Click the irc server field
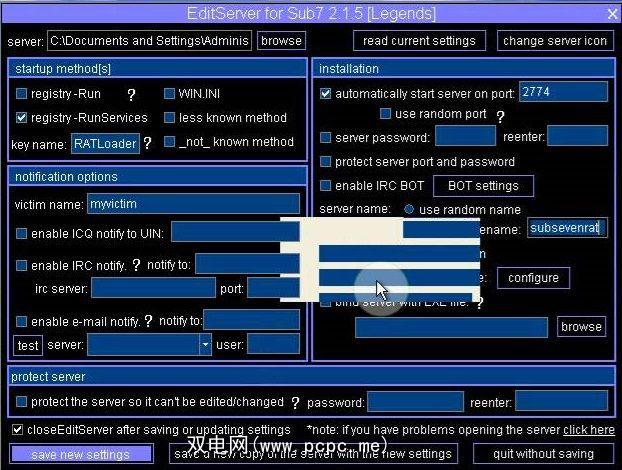Image resolution: width=622 pixels, height=470 pixels. [154, 288]
